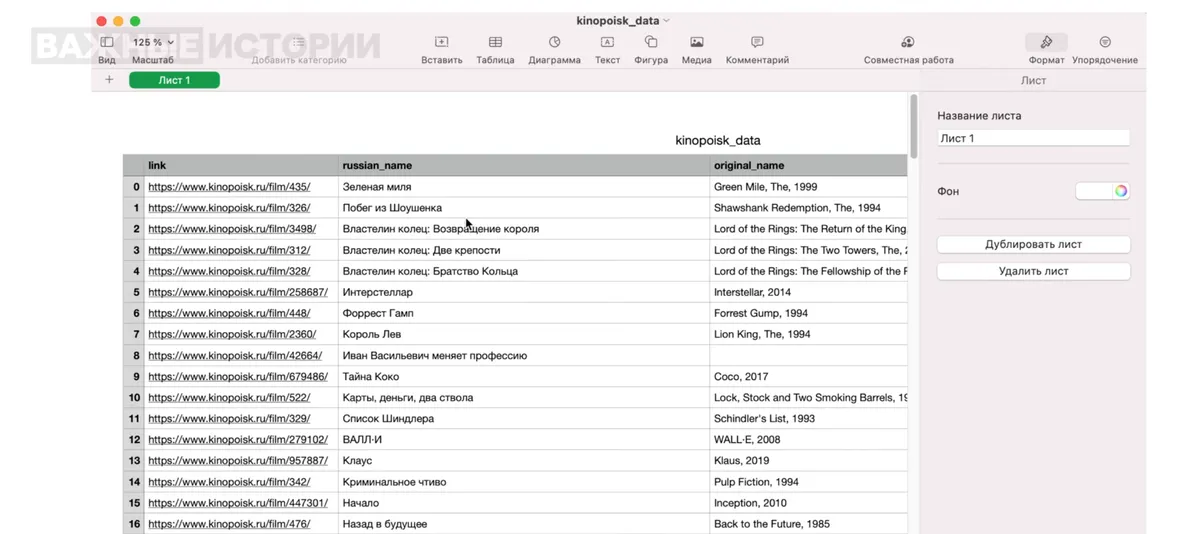Open the color wheel next to Фон

pos(1121,191)
